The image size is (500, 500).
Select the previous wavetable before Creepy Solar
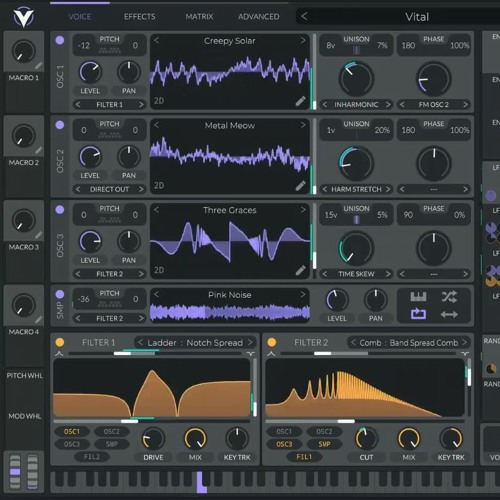[x=156, y=40]
